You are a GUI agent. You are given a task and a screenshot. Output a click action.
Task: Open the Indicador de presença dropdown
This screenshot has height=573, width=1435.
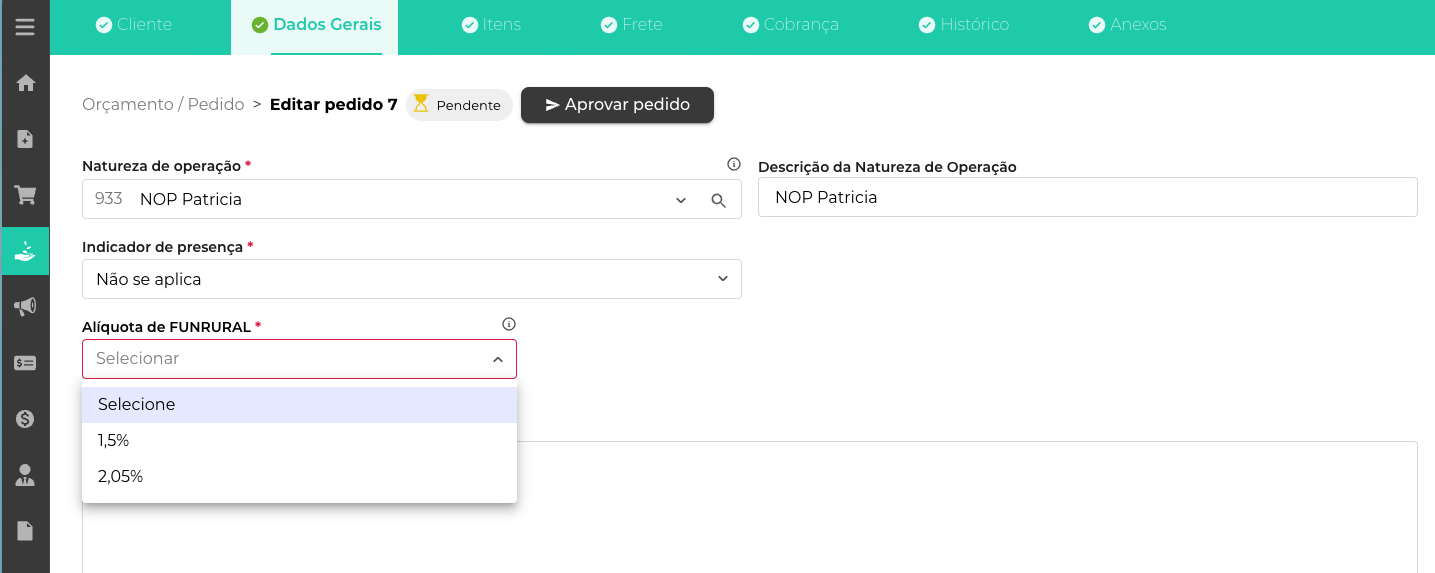411,279
